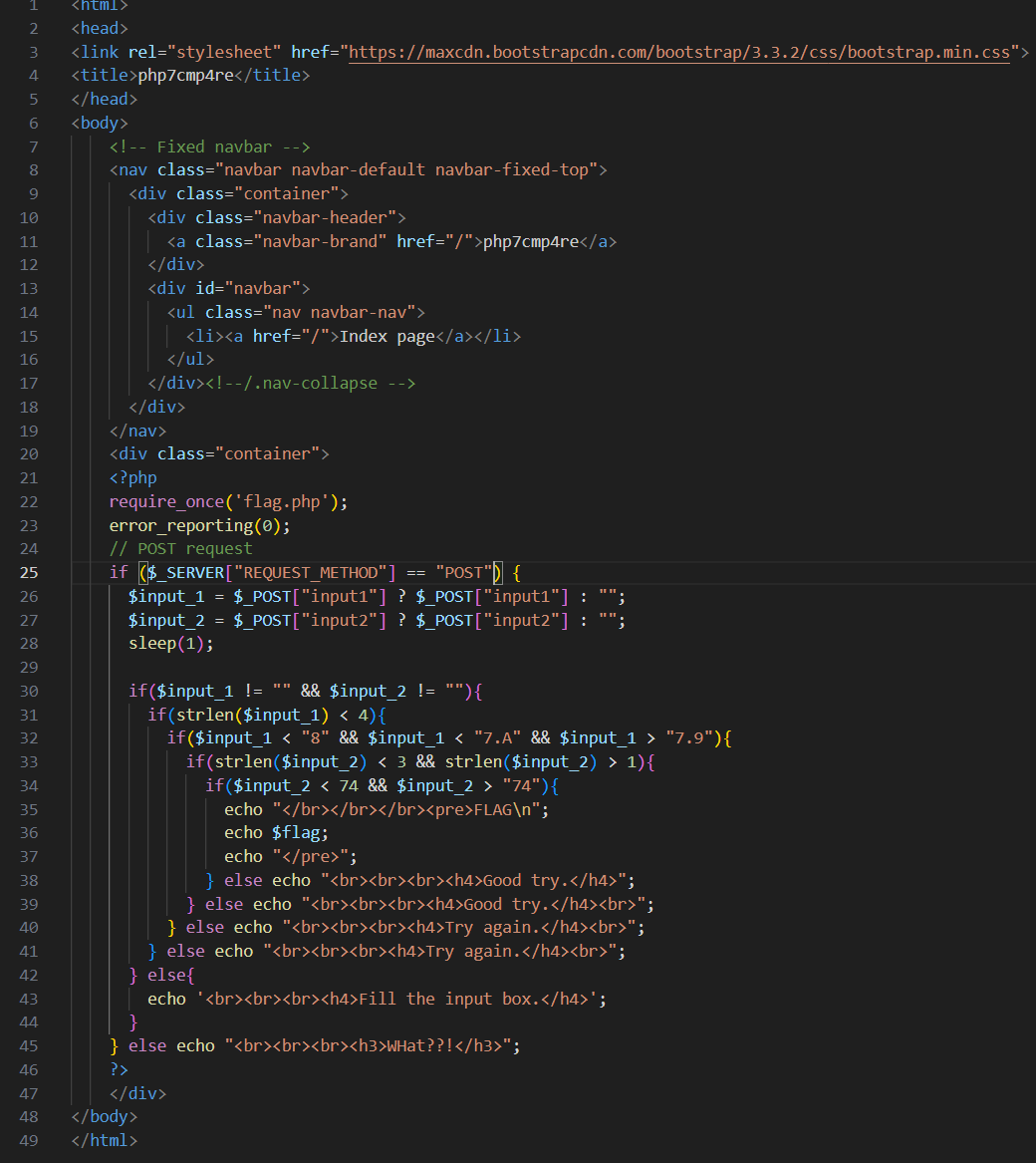Click the closing </html> tag
Image resolution: width=1036 pixels, height=1163 pixels.
[104, 1139]
